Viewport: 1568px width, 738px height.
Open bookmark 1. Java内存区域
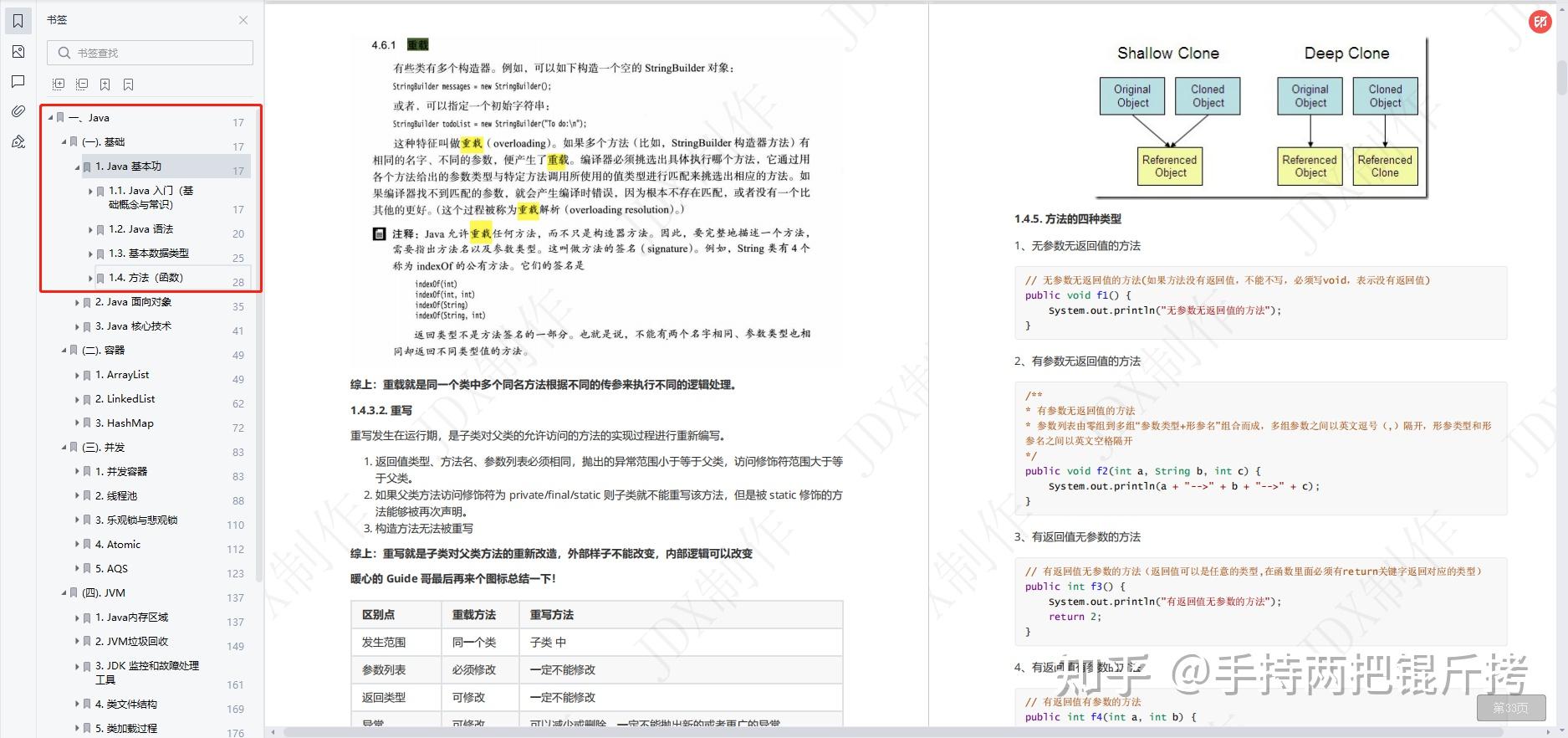(131, 618)
